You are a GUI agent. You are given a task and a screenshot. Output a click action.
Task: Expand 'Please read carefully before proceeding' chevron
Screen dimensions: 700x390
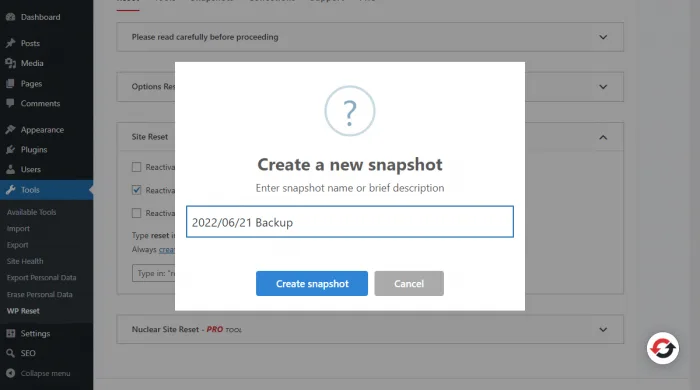click(x=603, y=37)
